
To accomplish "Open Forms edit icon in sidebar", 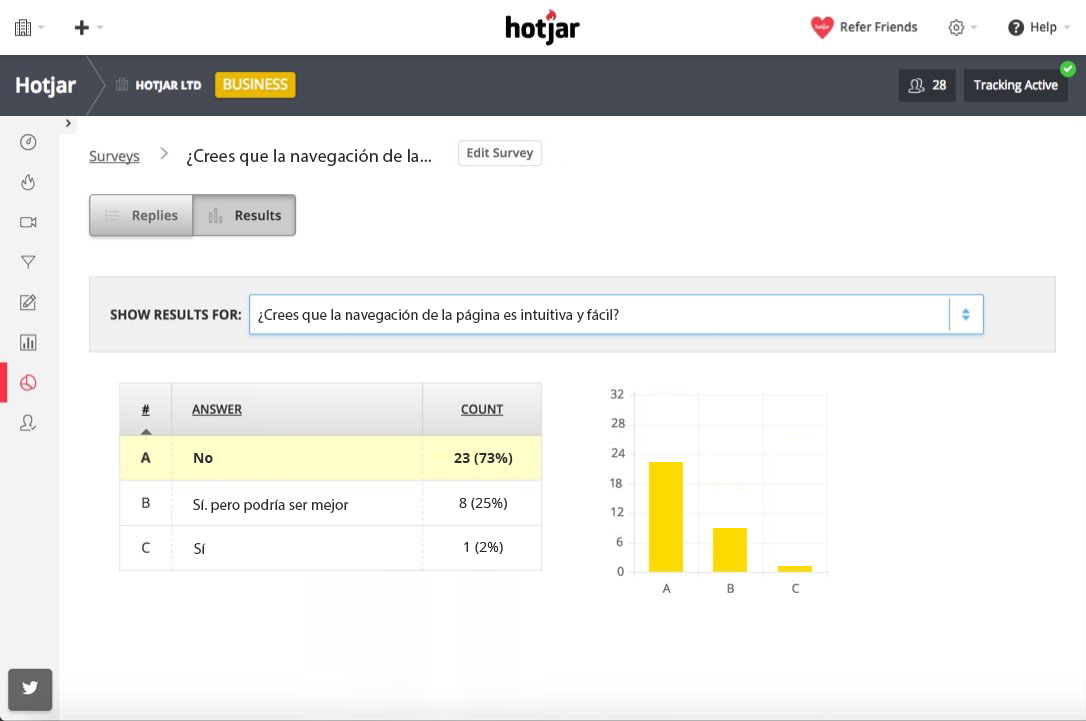I will click(28, 303).
